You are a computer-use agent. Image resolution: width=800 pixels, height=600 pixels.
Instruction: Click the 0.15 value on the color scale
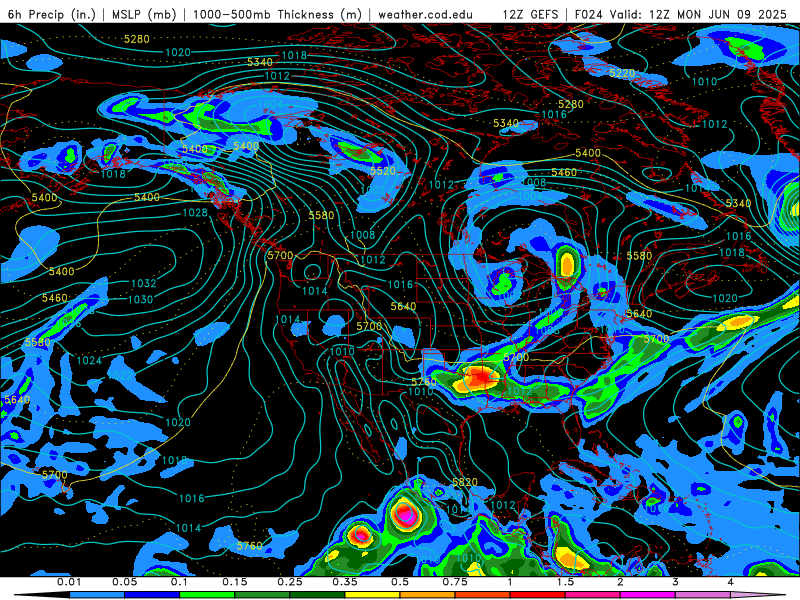pyautogui.click(x=235, y=582)
